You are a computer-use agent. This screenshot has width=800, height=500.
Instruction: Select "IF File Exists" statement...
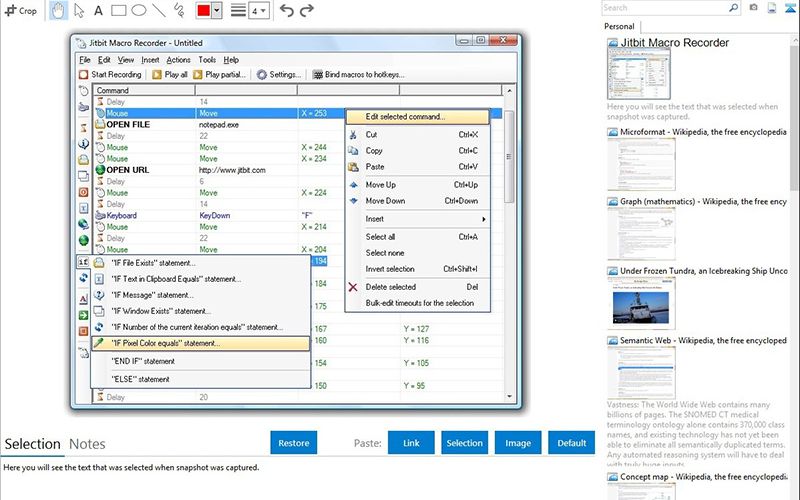201,263
